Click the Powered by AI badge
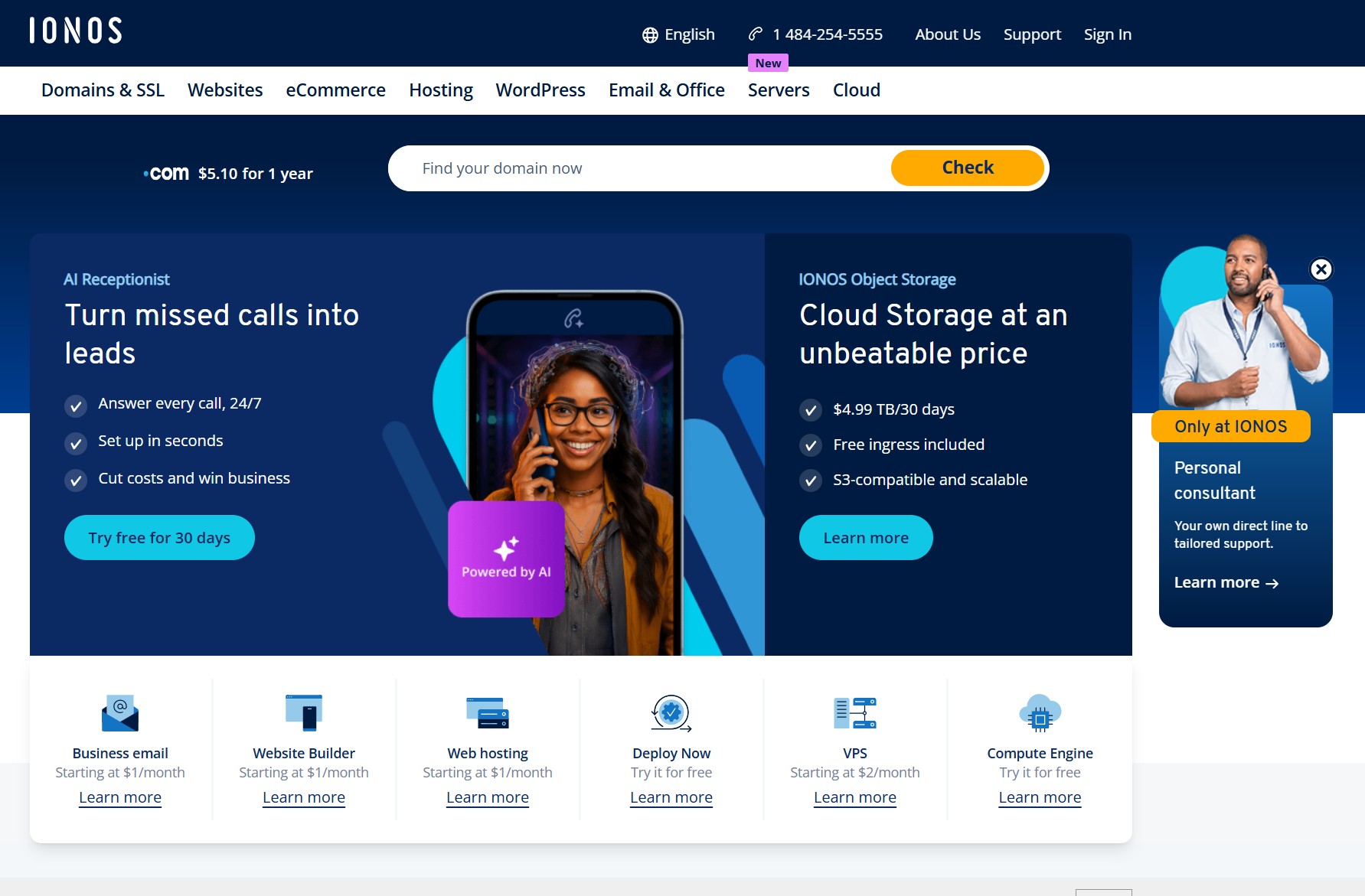The image size is (1365, 896). click(506, 559)
